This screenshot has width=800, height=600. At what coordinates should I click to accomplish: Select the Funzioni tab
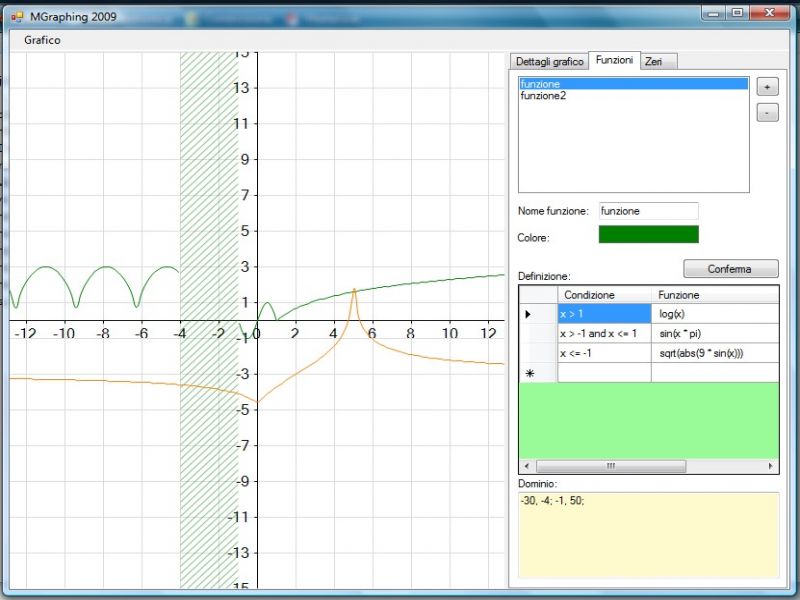[x=614, y=60]
